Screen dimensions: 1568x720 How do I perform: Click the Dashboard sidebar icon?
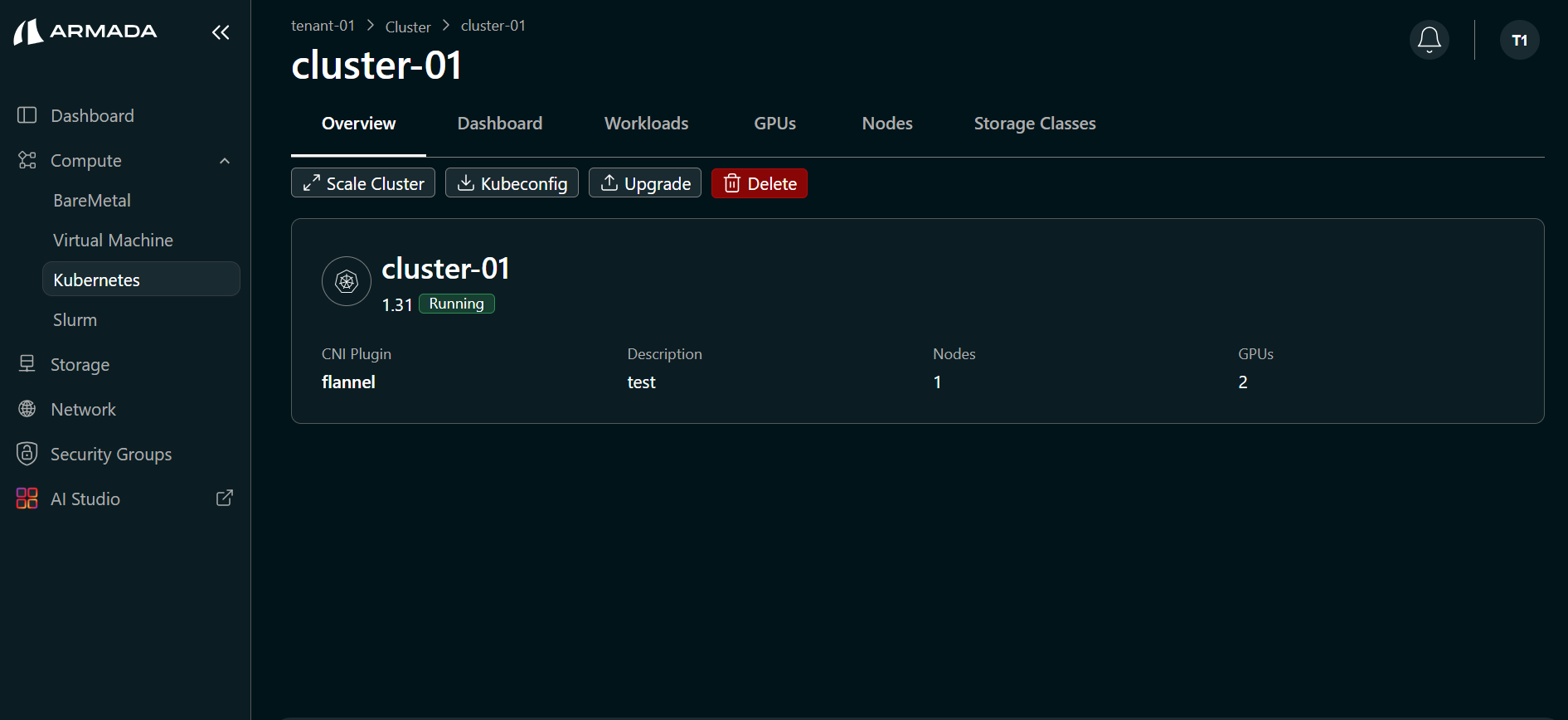(27, 115)
